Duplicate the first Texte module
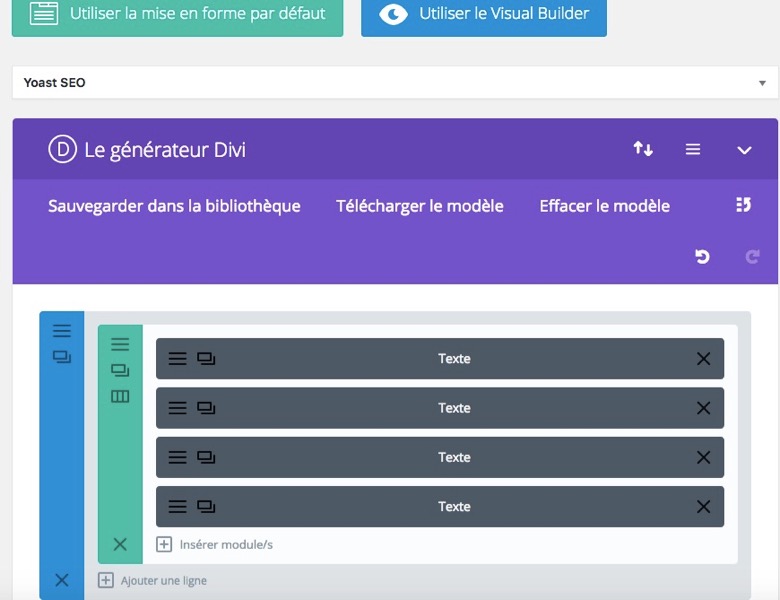Viewport: 780px width, 600px height. 206,359
